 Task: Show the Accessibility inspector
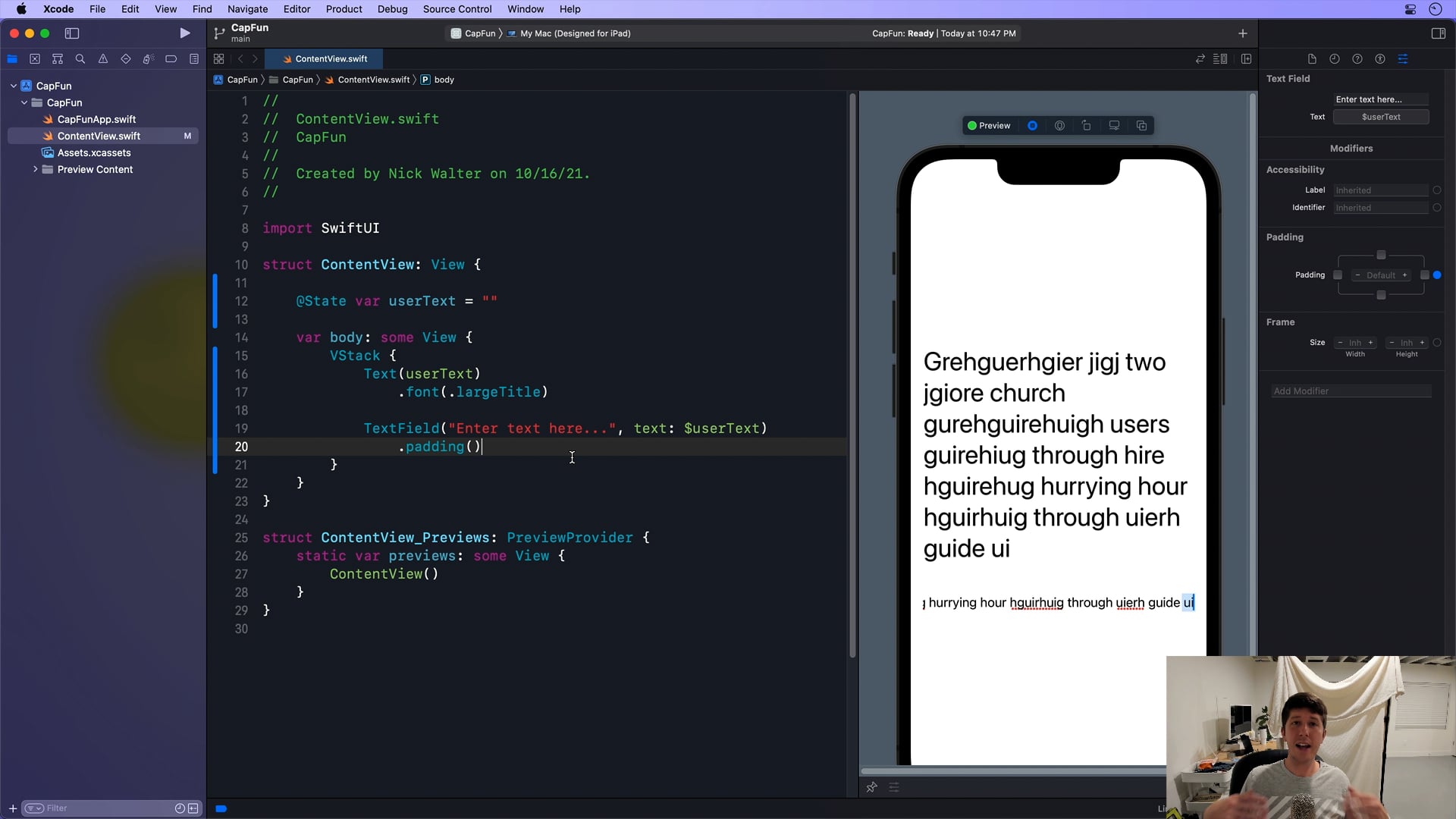[1380, 59]
